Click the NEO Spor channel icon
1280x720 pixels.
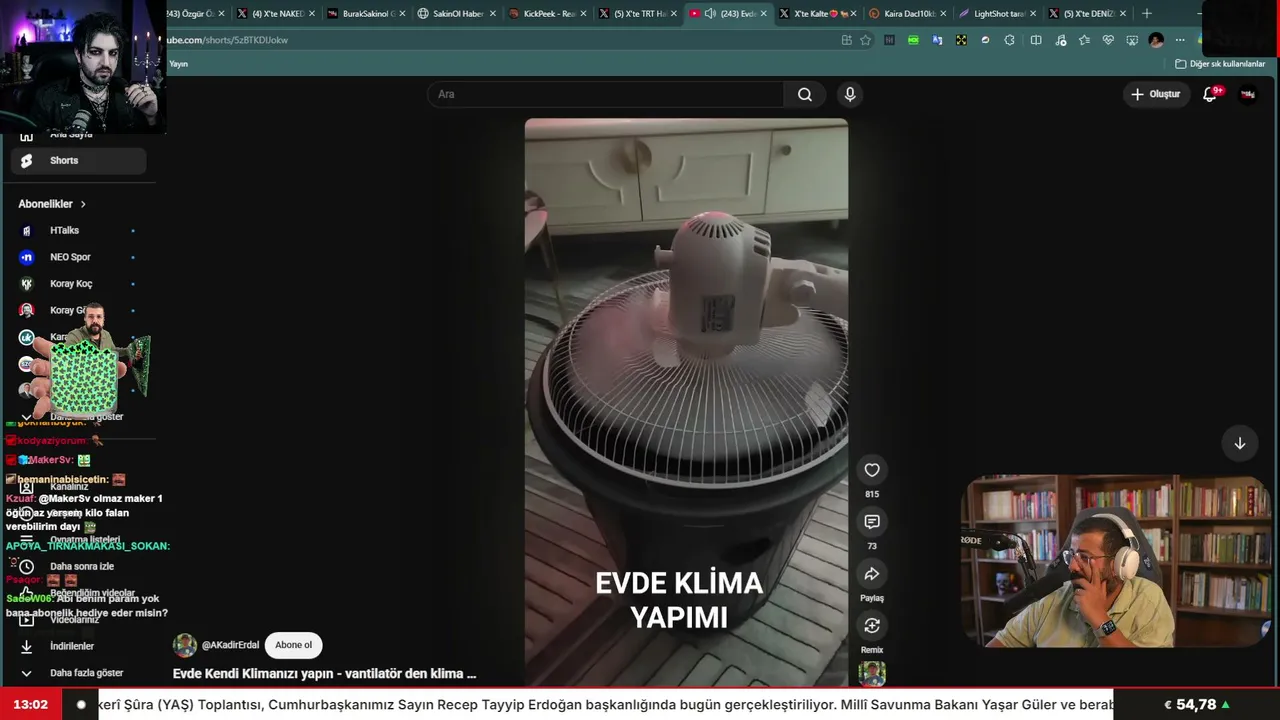[x=27, y=257]
